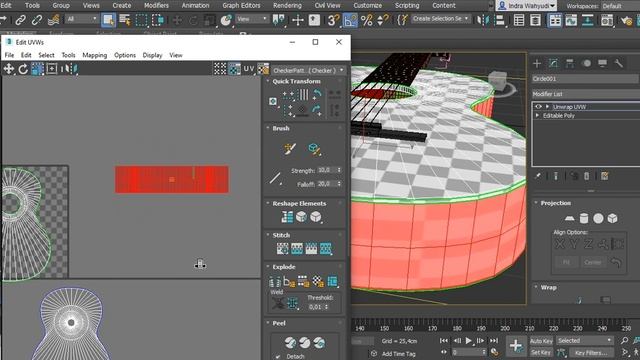The image size is (640, 360).
Task: Toggle the Unwrap UVW modifier eye icon
Action: (x=538, y=107)
